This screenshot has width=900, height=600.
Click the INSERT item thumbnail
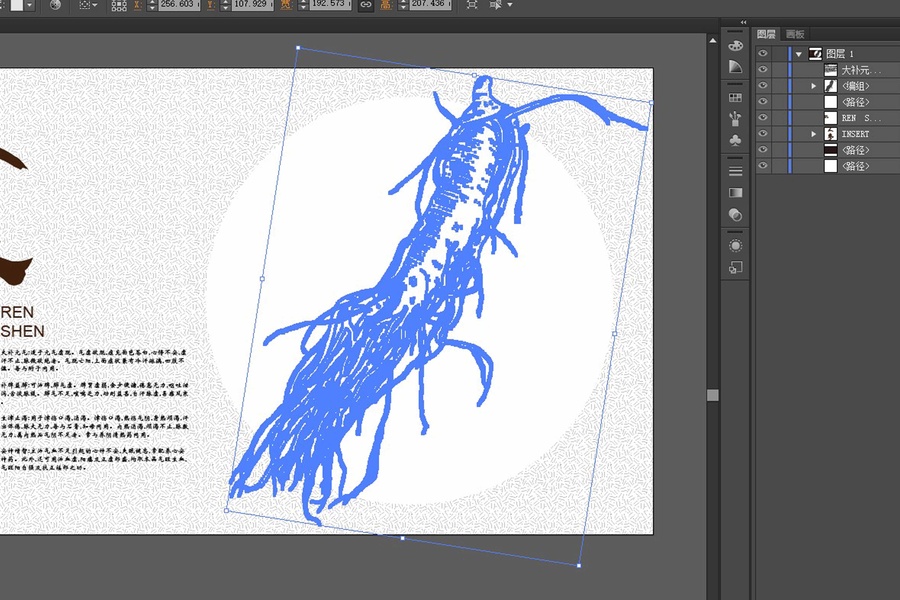tap(831, 134)
